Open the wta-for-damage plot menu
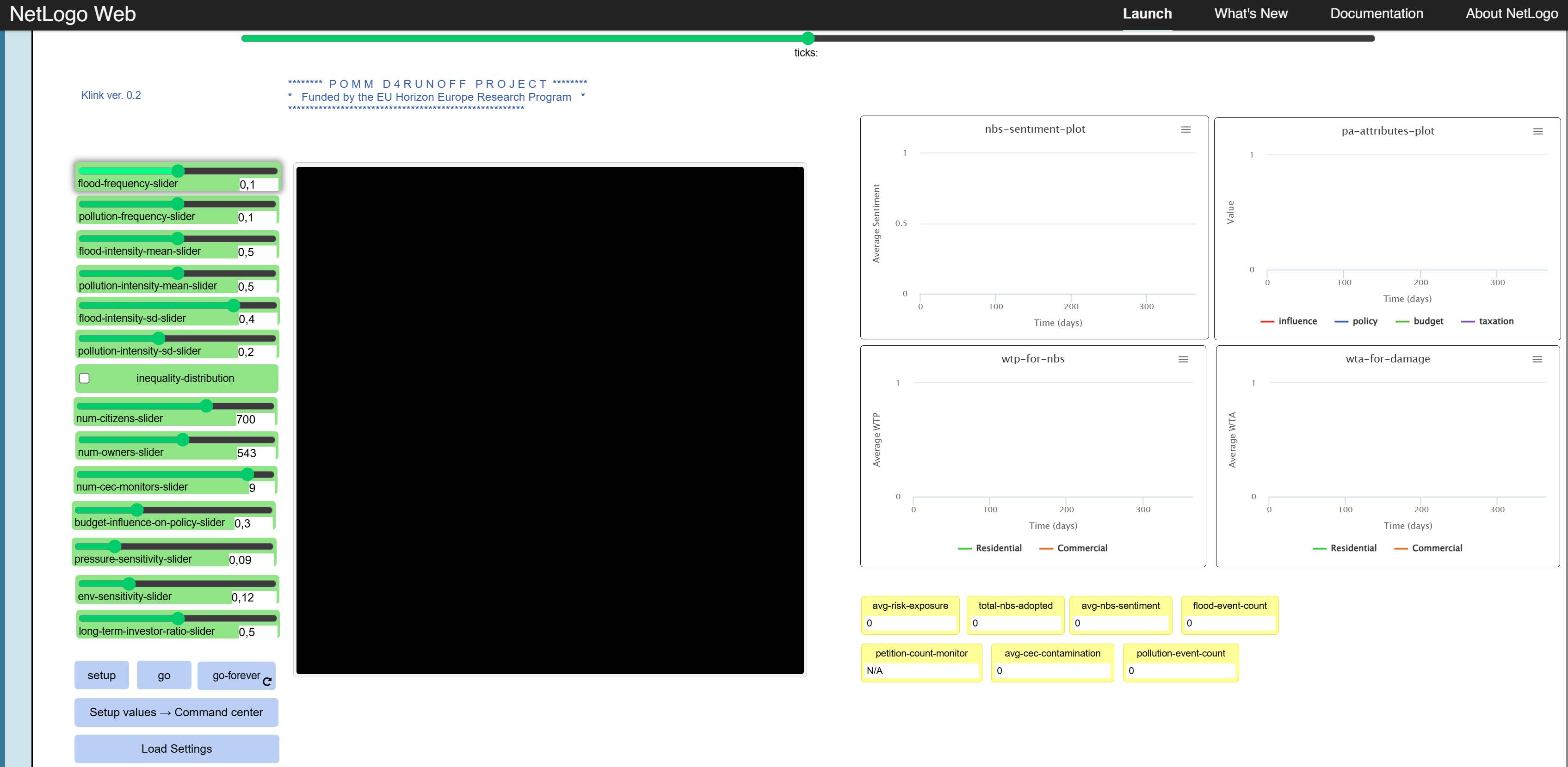 (1538, 360)
